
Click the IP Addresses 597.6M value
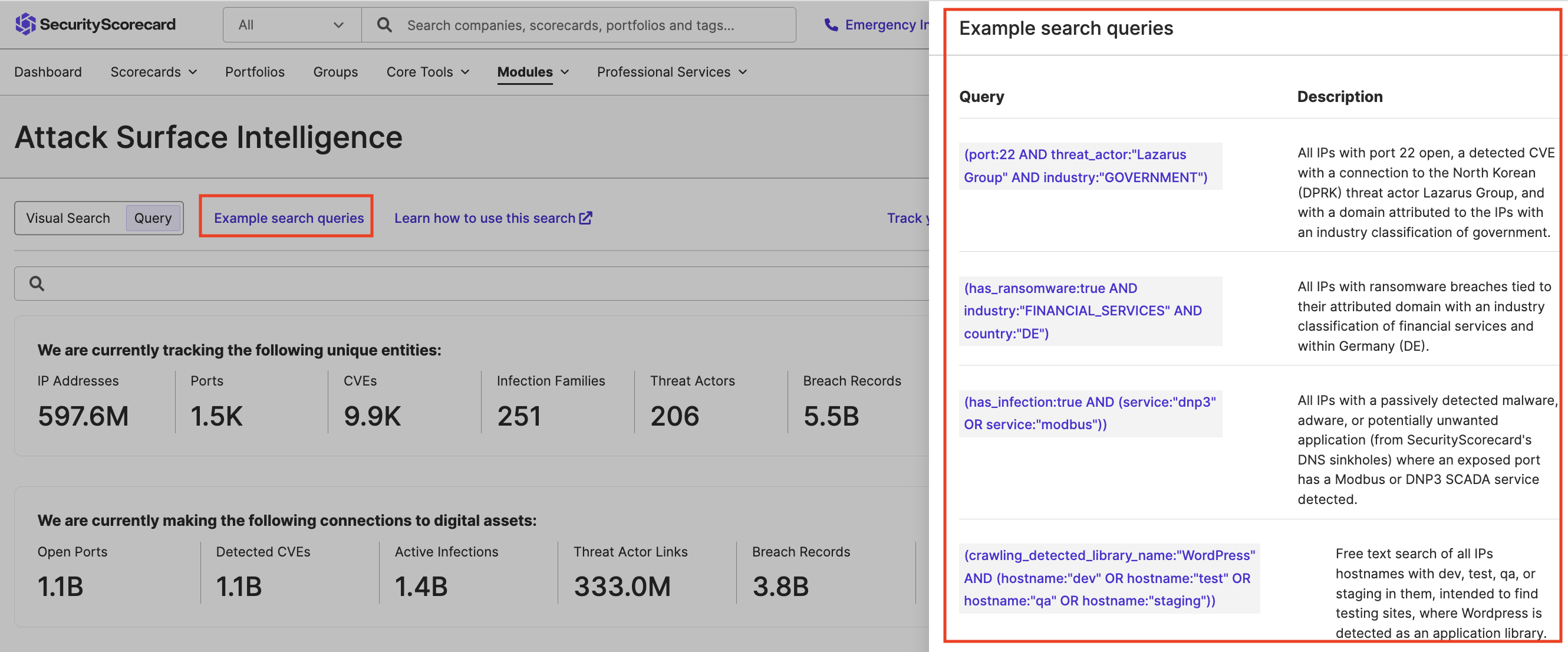click(x=83, y=416)
